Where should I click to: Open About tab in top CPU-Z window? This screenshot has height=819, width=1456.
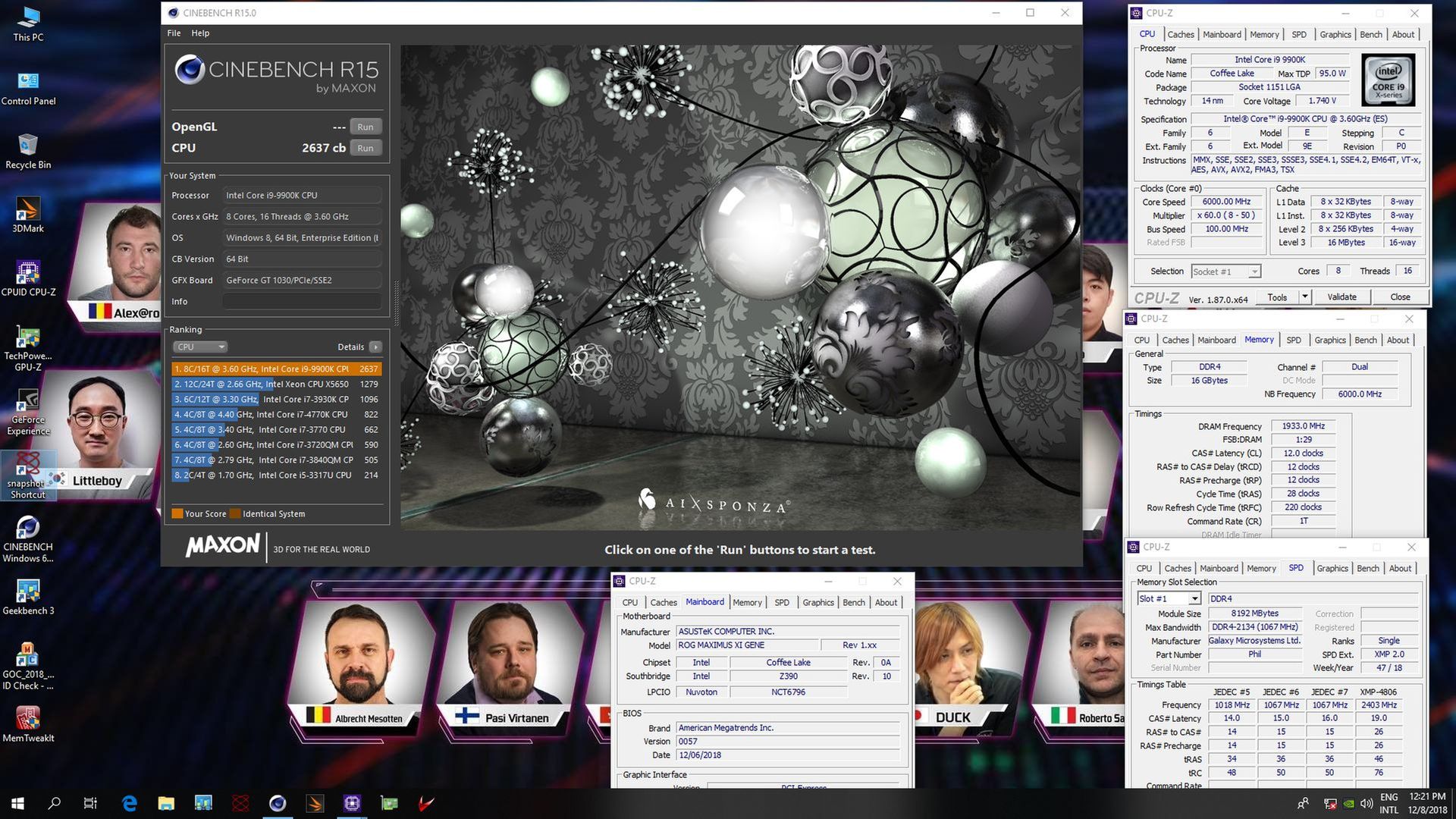tap(1403, 34)
